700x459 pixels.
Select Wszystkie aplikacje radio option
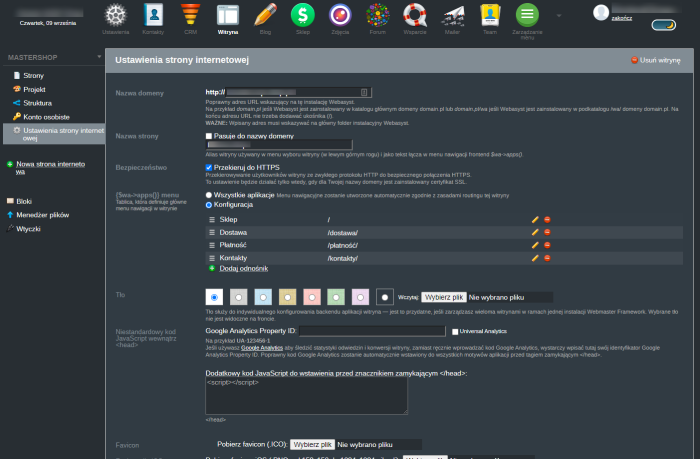click(x=208, y=195)
